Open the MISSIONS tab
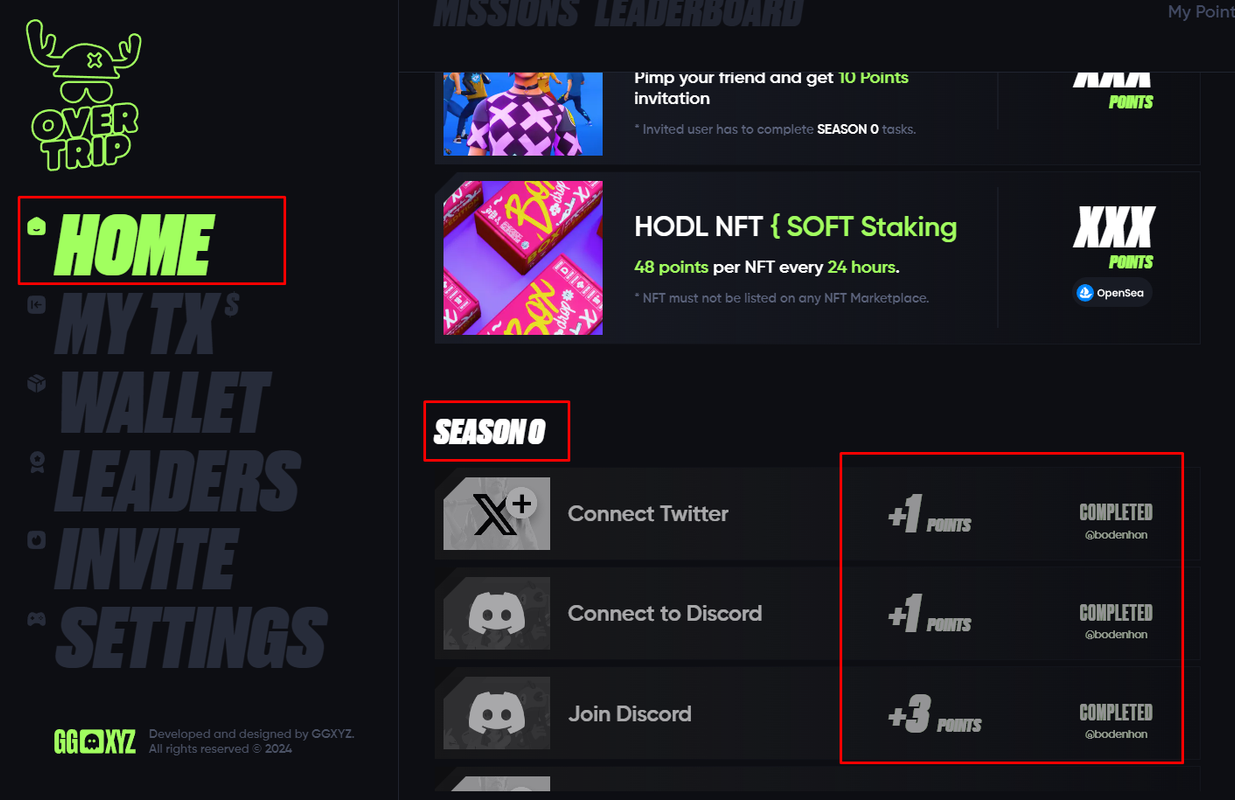This screenshot has height=800, width=1235. 506,13
